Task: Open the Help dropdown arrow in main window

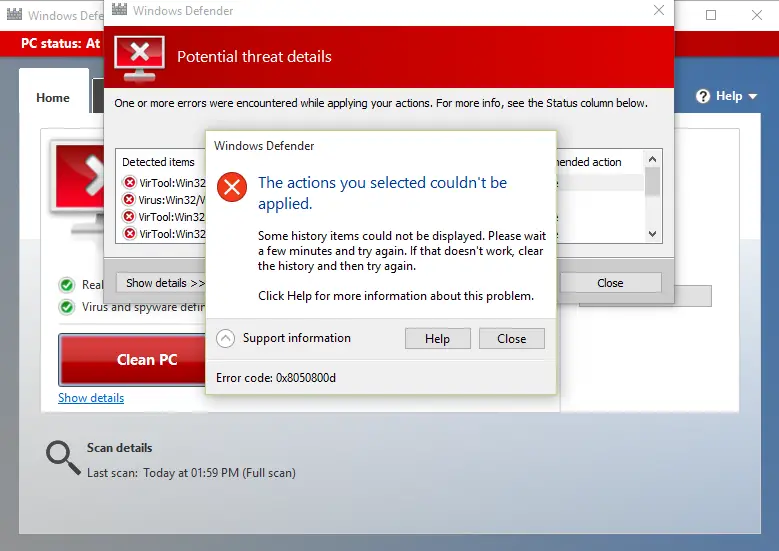Action: [x=753, y=96]
